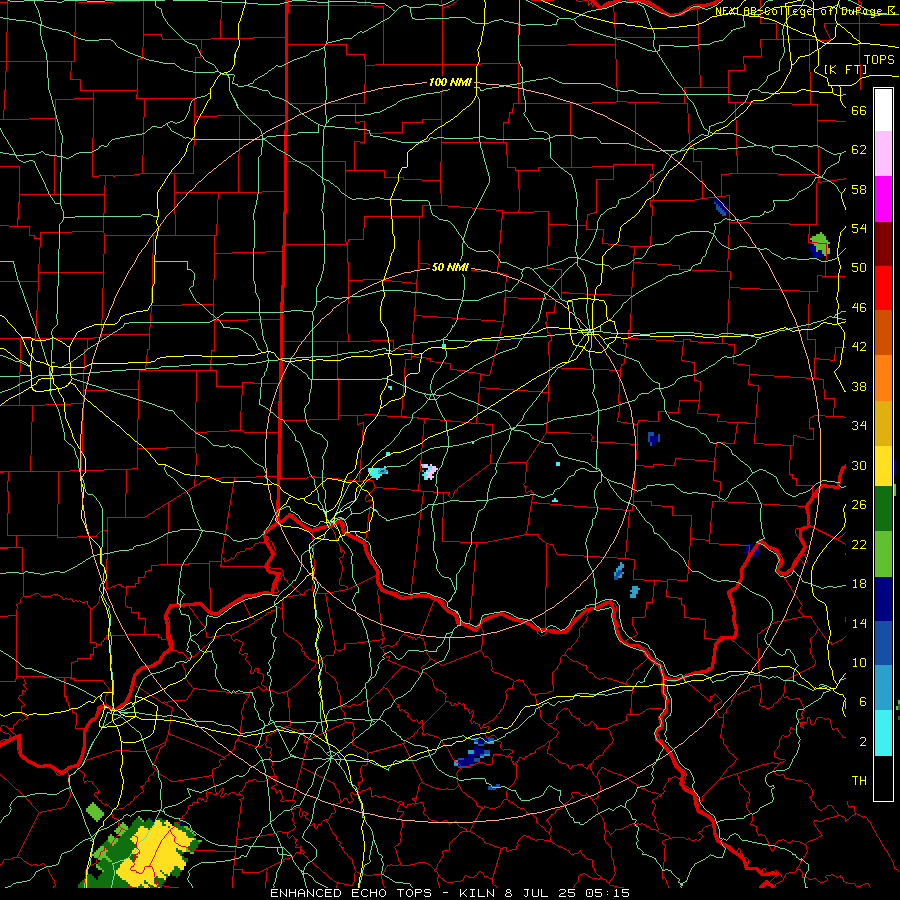Click the '58' legend value

[x=859, y=189]
